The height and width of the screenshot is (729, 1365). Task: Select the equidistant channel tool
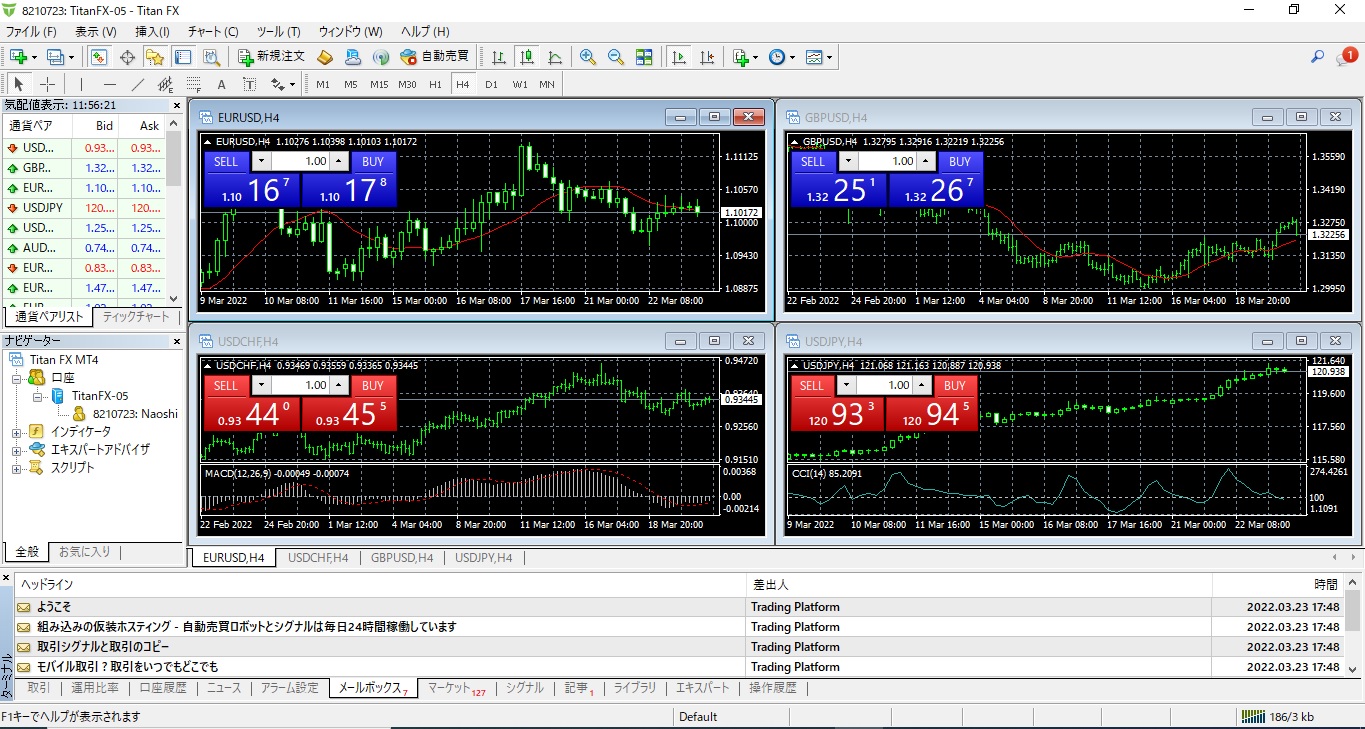coord(166,84)
